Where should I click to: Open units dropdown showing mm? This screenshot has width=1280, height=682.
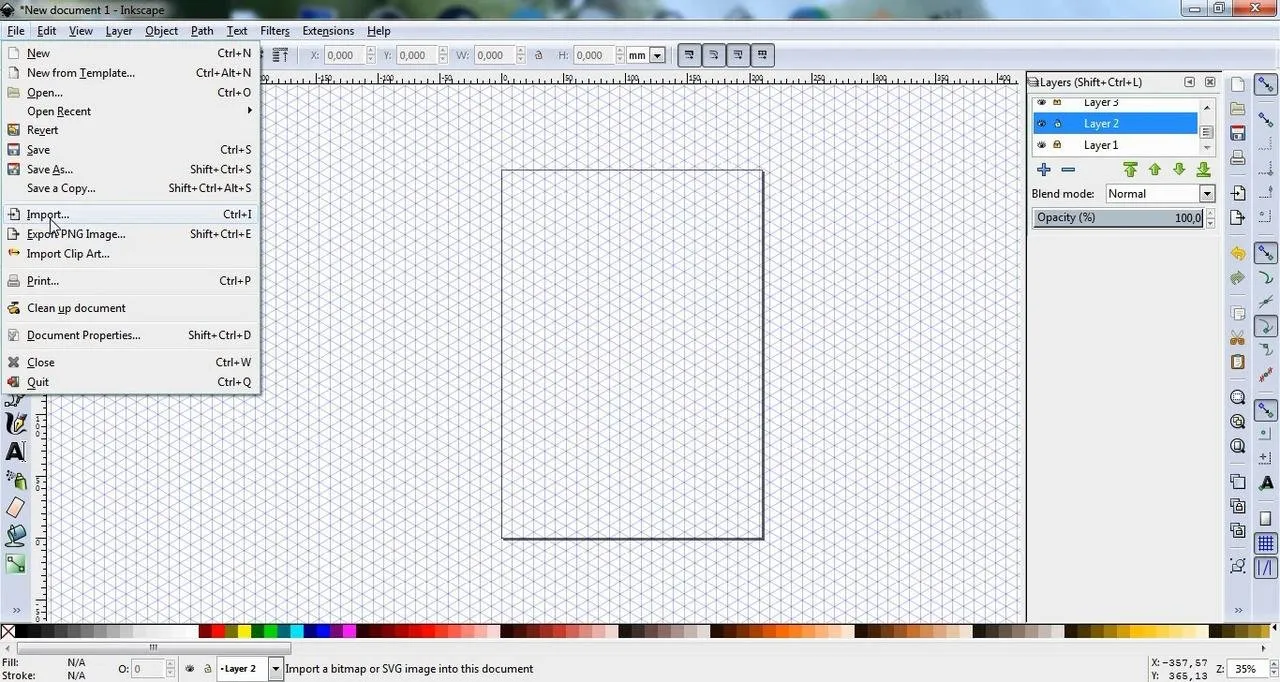(646, 56)
